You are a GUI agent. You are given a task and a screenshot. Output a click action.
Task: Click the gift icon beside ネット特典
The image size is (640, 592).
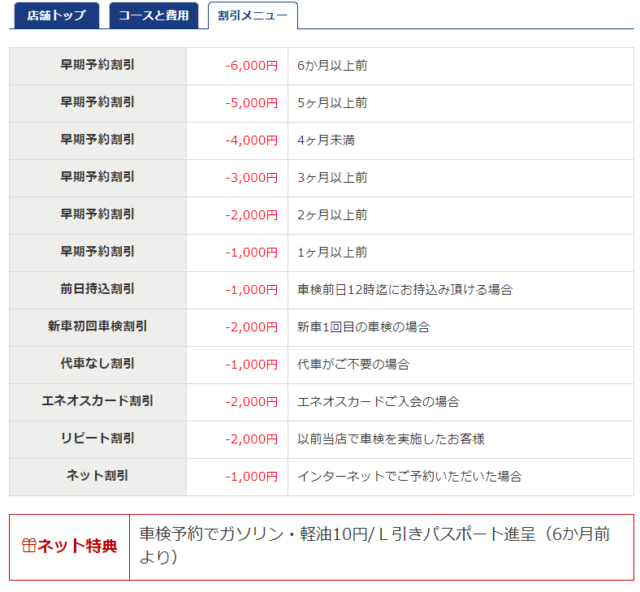coord(29,545)
